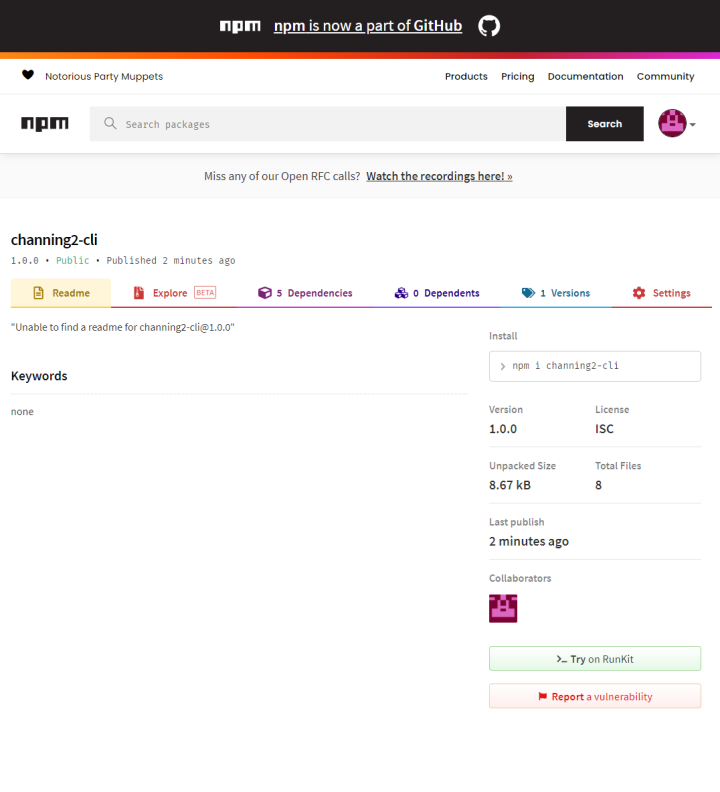Open the account dropdown arrow
This screenshot has width=720, height=792.
693,124
